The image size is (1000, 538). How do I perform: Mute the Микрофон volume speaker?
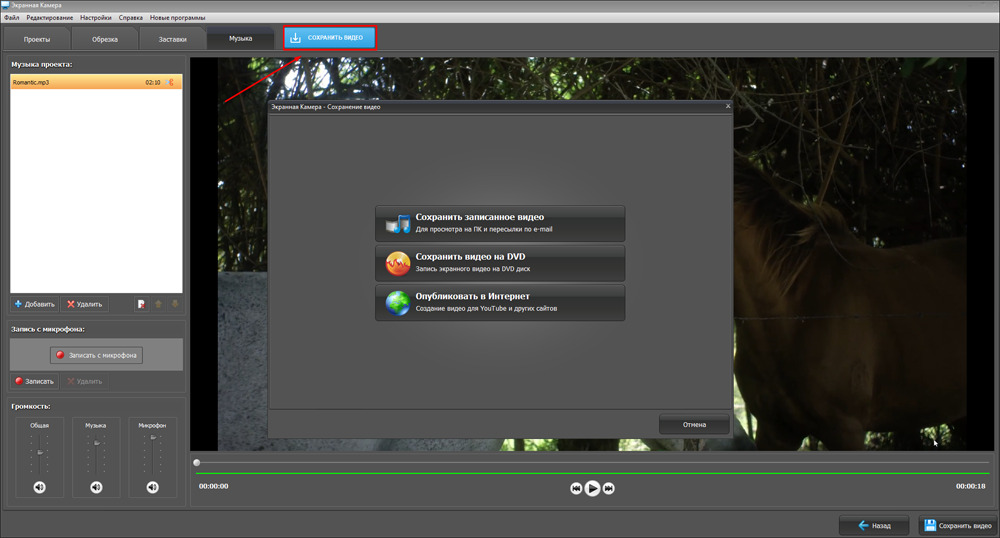pos(152,487)
